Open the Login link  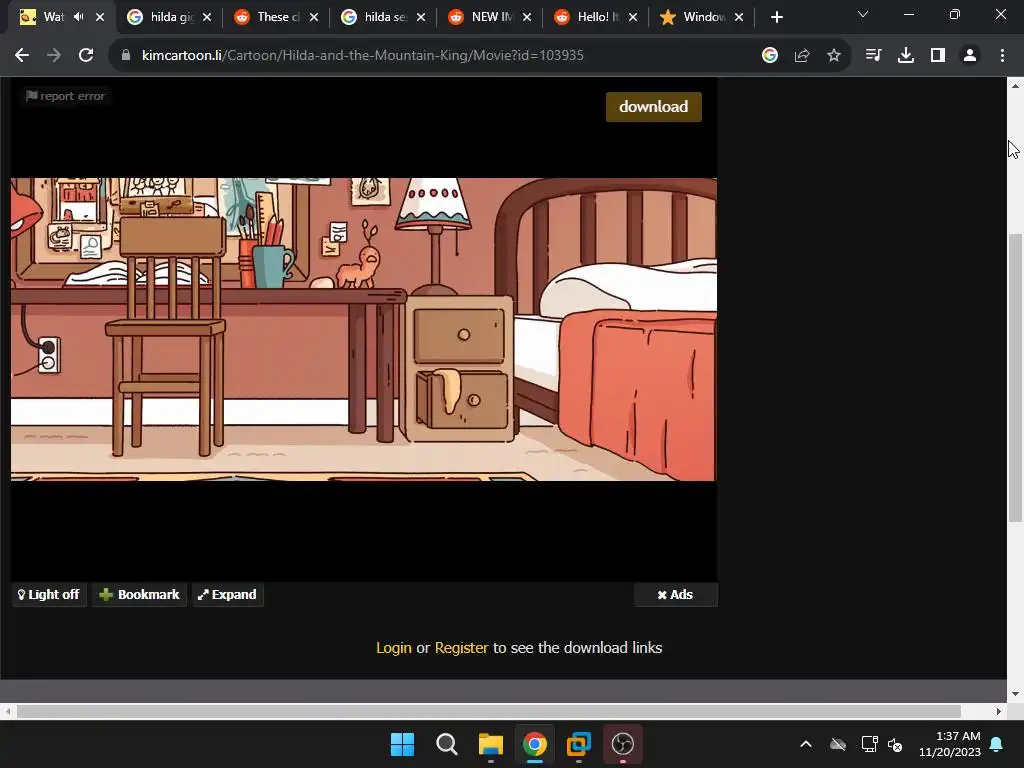[394, 647]
